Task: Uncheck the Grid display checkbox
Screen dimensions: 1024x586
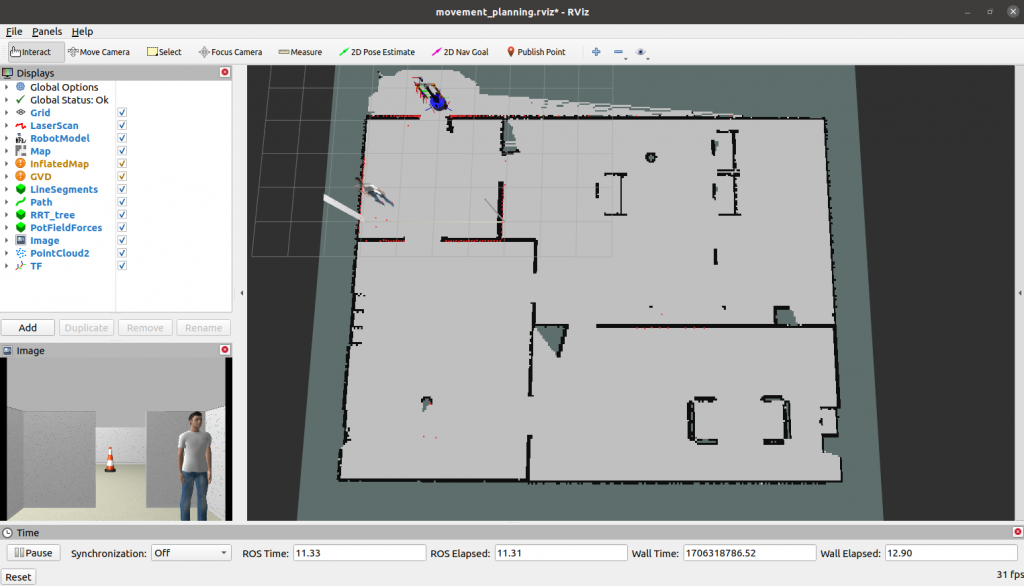Action: (122, 112)
